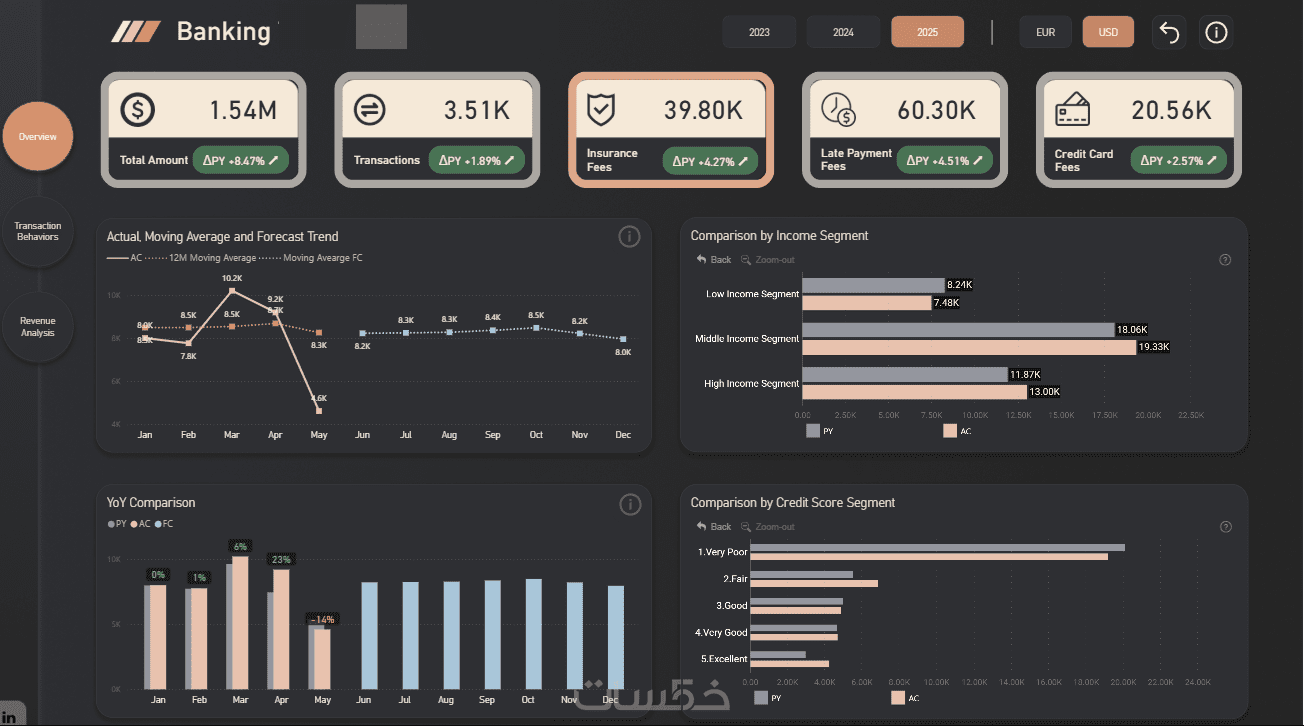
Task: Click Back arrow in Income Segment chart
Action: click(x=702, y=260)
